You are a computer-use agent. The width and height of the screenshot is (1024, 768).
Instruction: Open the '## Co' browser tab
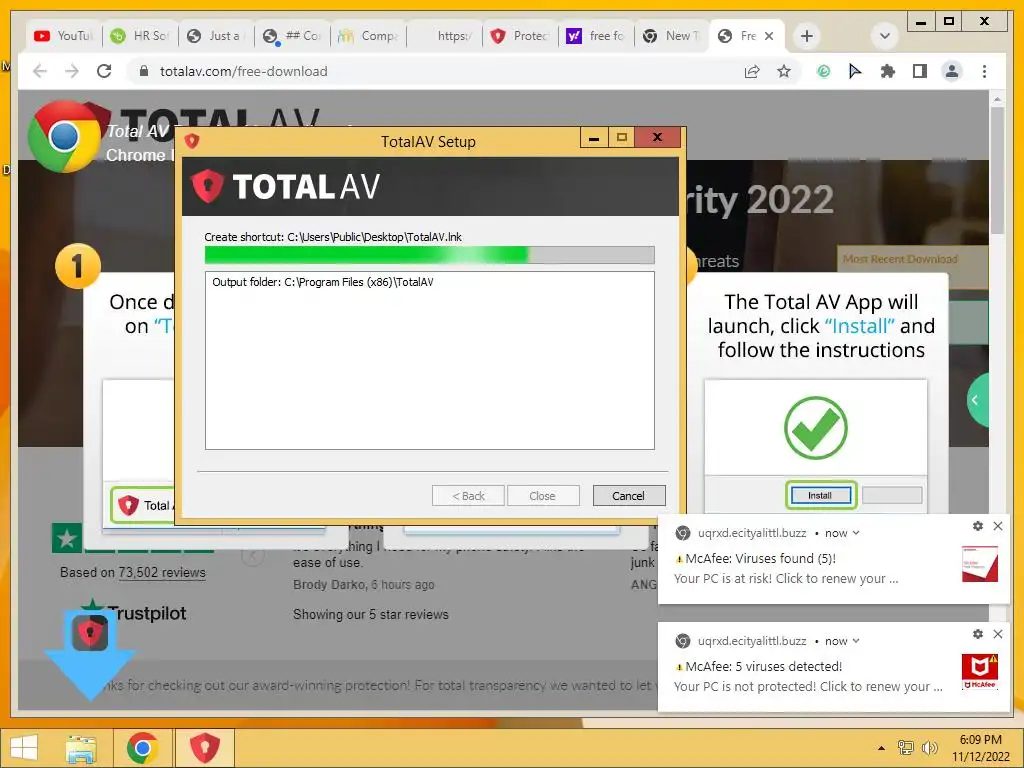292,36
